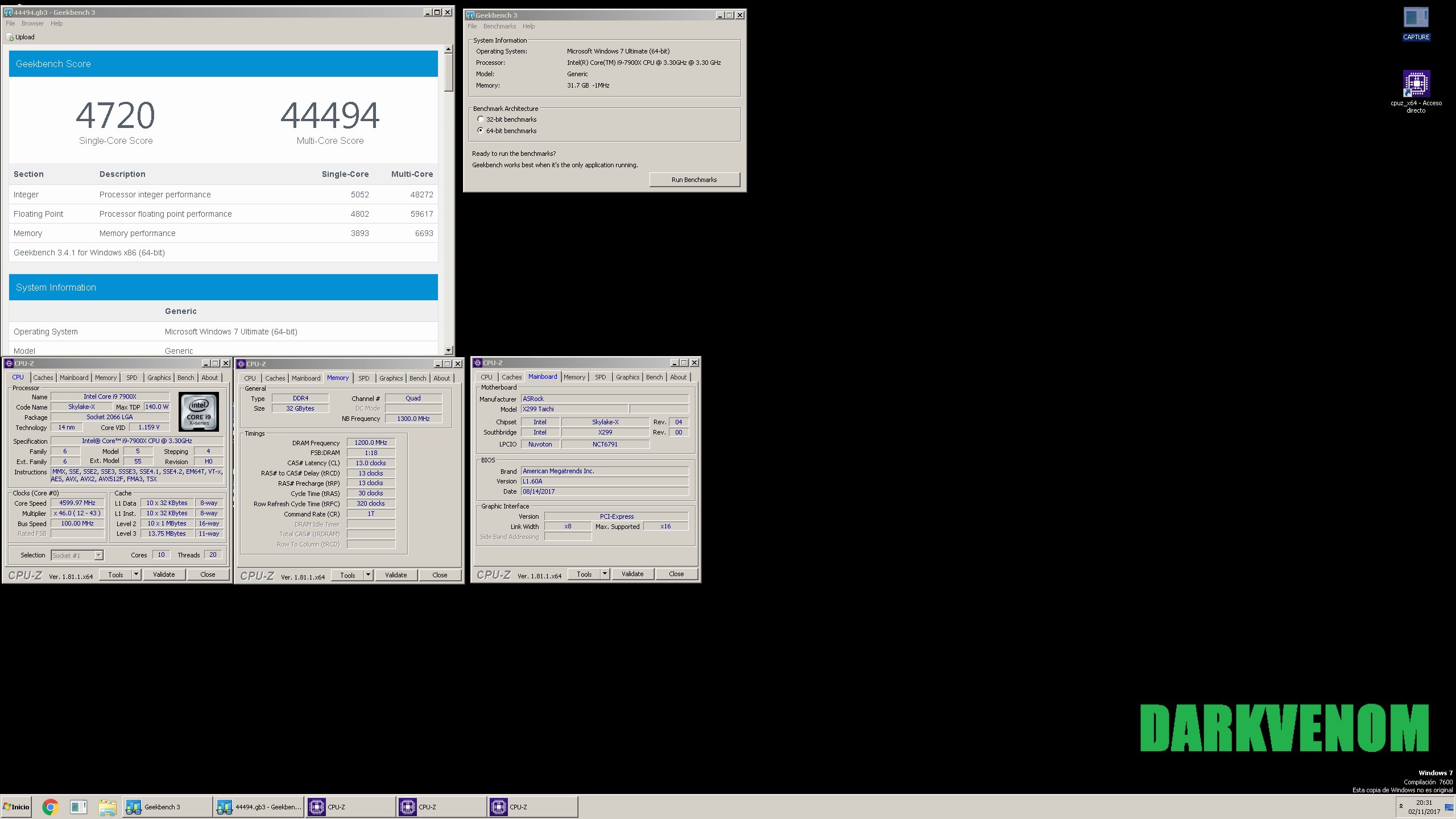Click the Geekbench 3 window title icon
The height and width of the screenshot is (819, 1456).
[470, 15]
